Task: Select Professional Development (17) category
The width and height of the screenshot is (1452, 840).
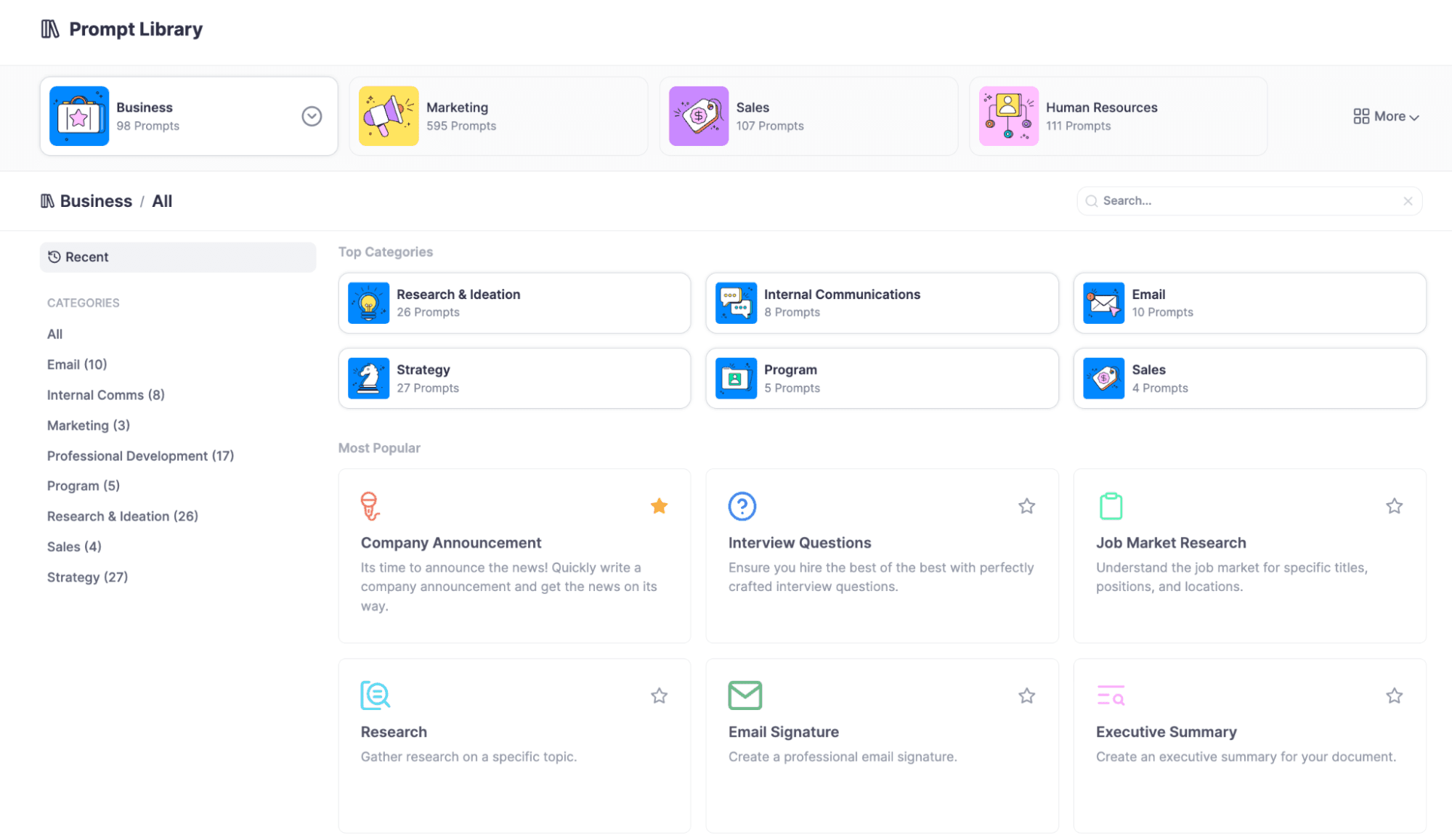Action: (x=140, y=456)
